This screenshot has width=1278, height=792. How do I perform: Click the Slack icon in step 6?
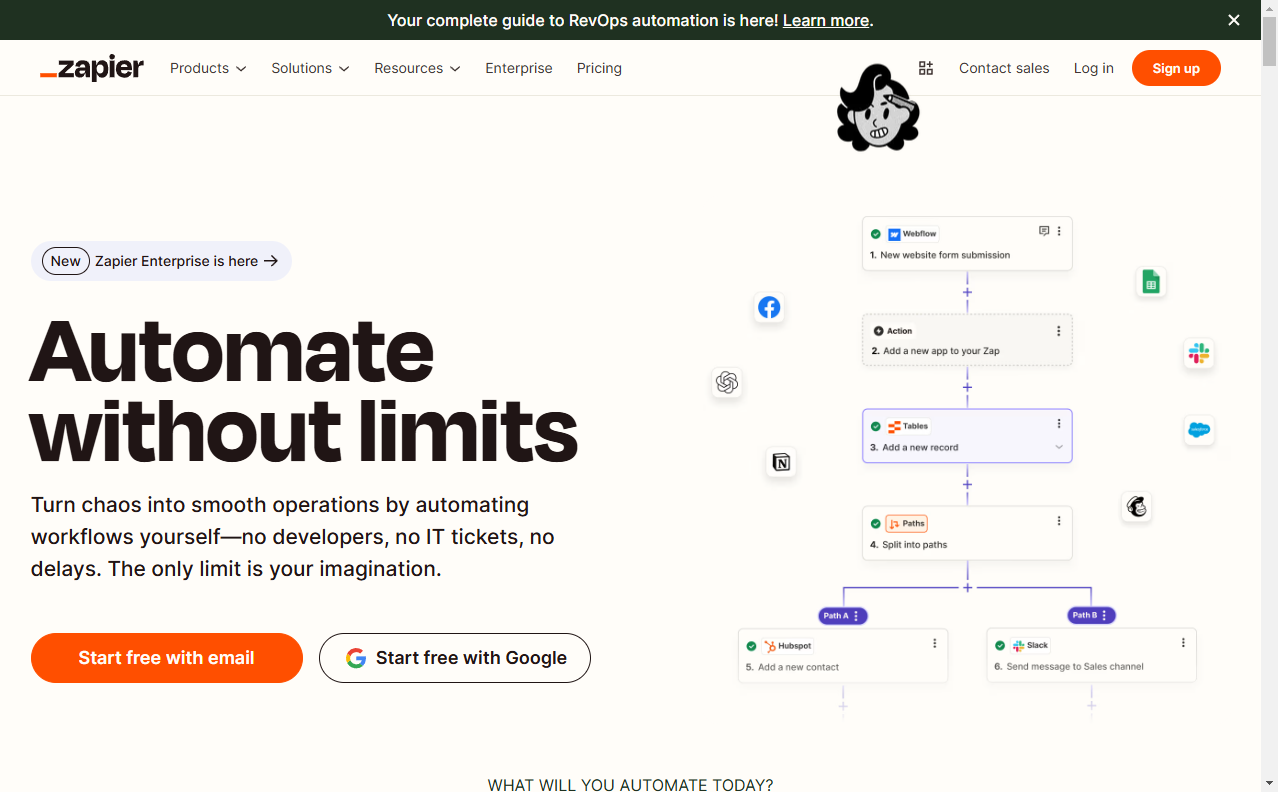[1018, 646]
